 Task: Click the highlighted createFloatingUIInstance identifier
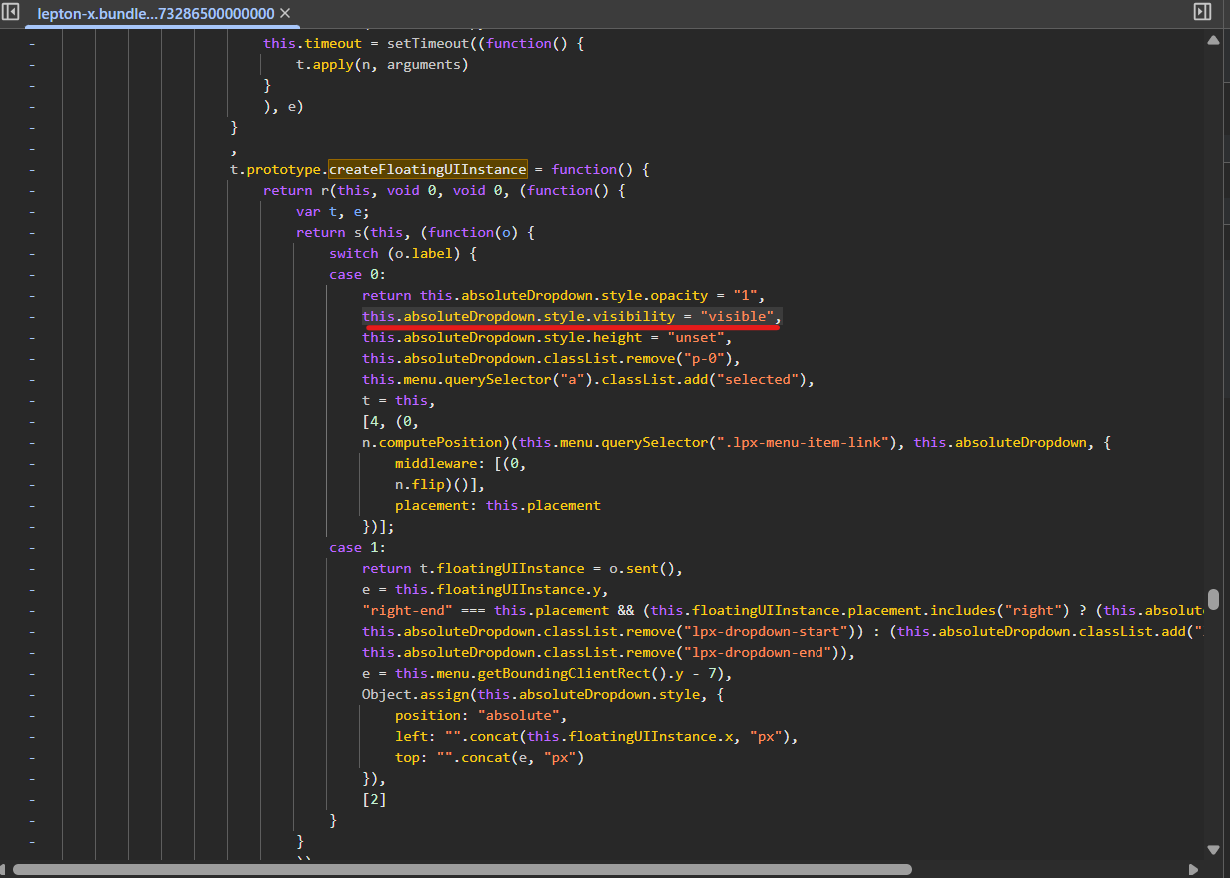click(428, 169)
